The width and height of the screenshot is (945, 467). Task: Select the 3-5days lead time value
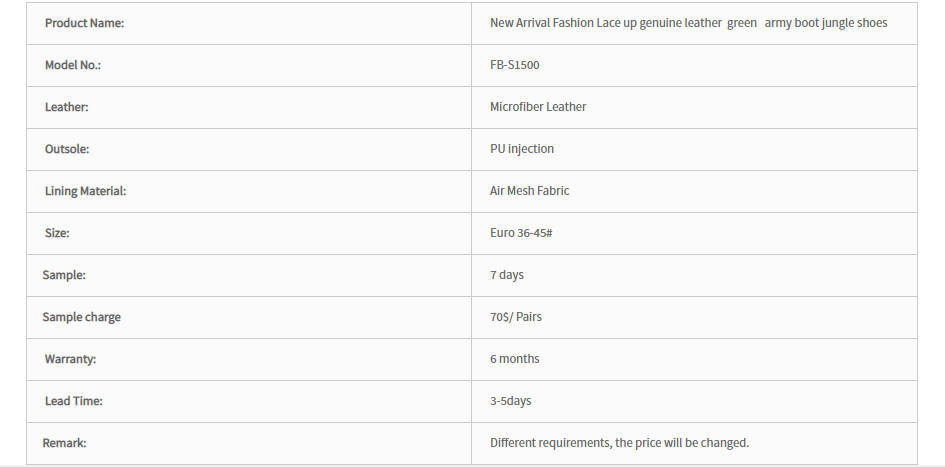510,401
